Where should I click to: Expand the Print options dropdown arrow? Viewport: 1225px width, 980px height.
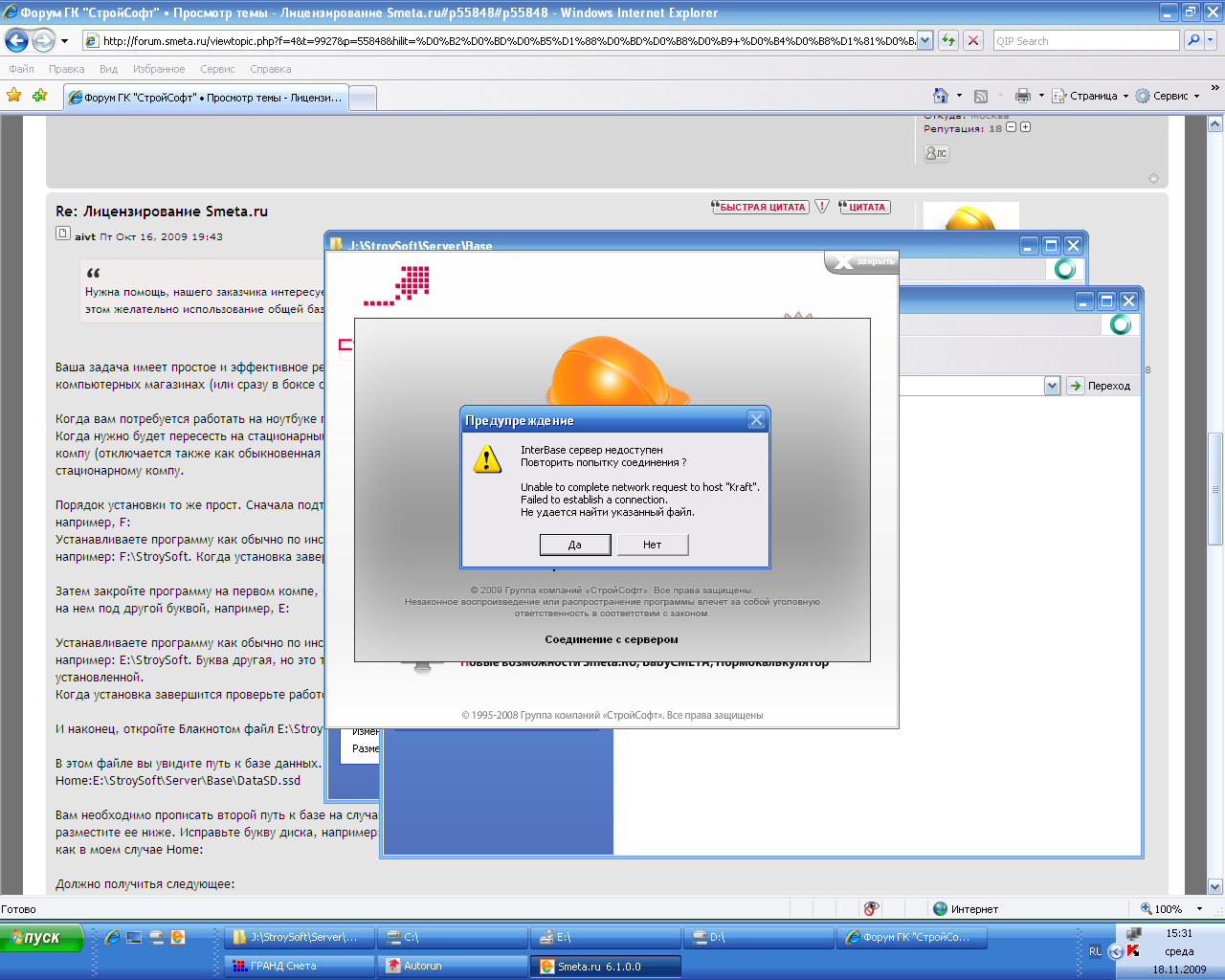[1041, 96]
